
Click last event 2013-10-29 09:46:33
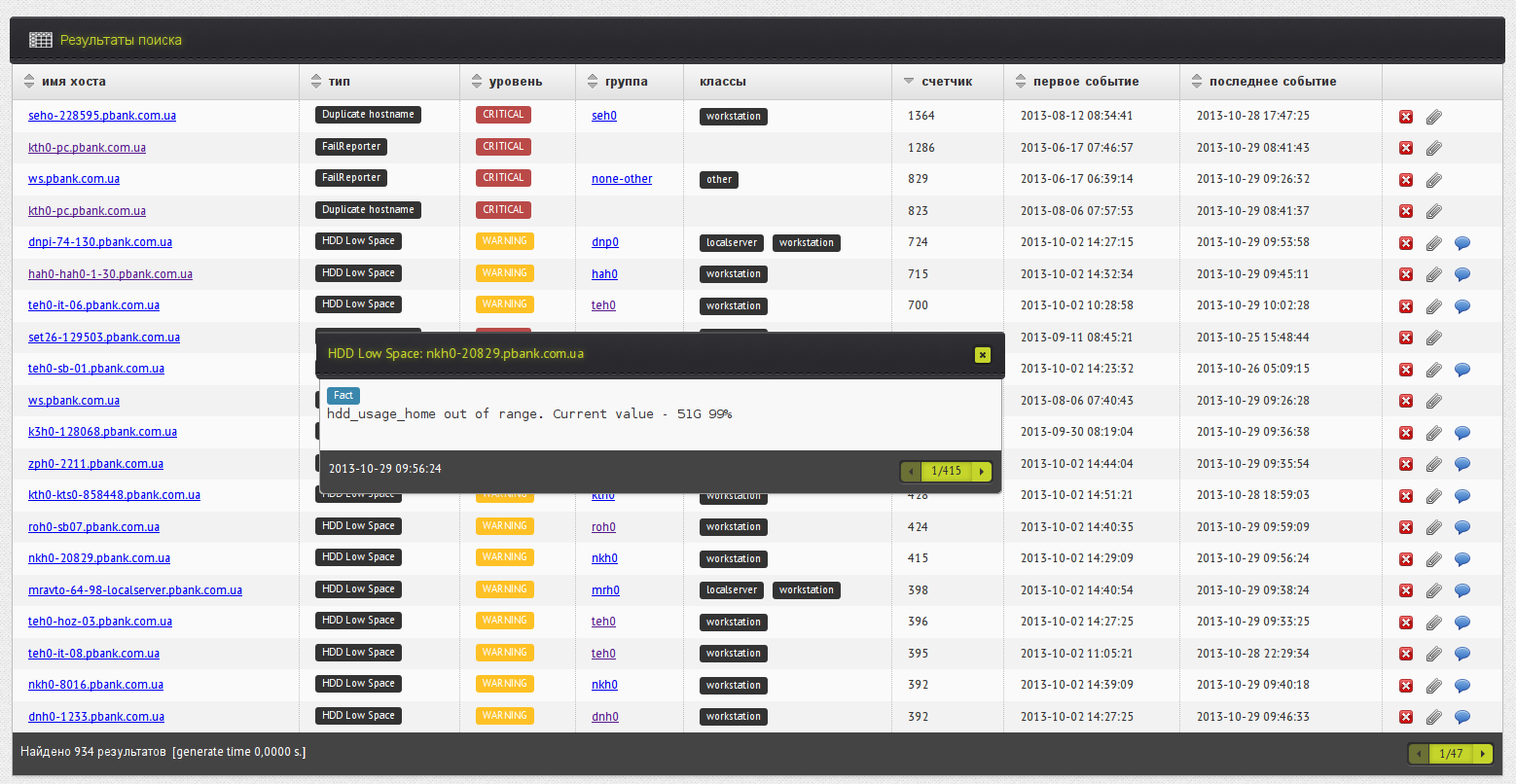1253,717
